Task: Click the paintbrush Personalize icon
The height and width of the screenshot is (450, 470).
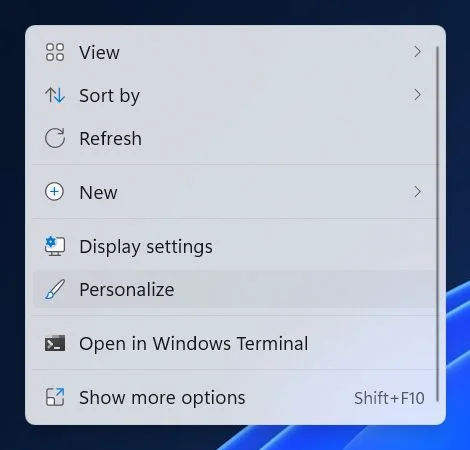Action: click(x=55, y=289)
